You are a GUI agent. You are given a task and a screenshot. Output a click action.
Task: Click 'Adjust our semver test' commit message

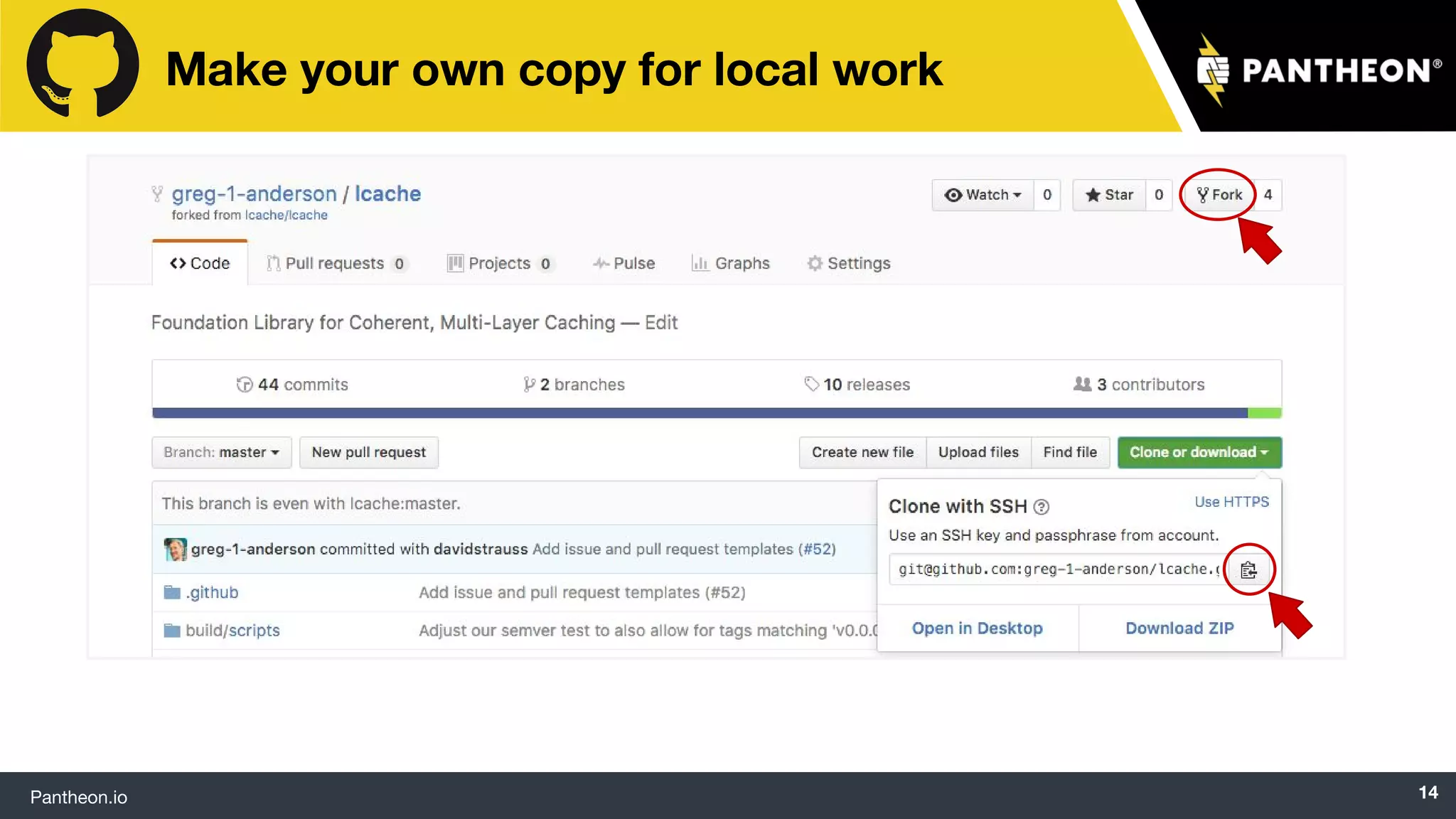pos(648,631)
